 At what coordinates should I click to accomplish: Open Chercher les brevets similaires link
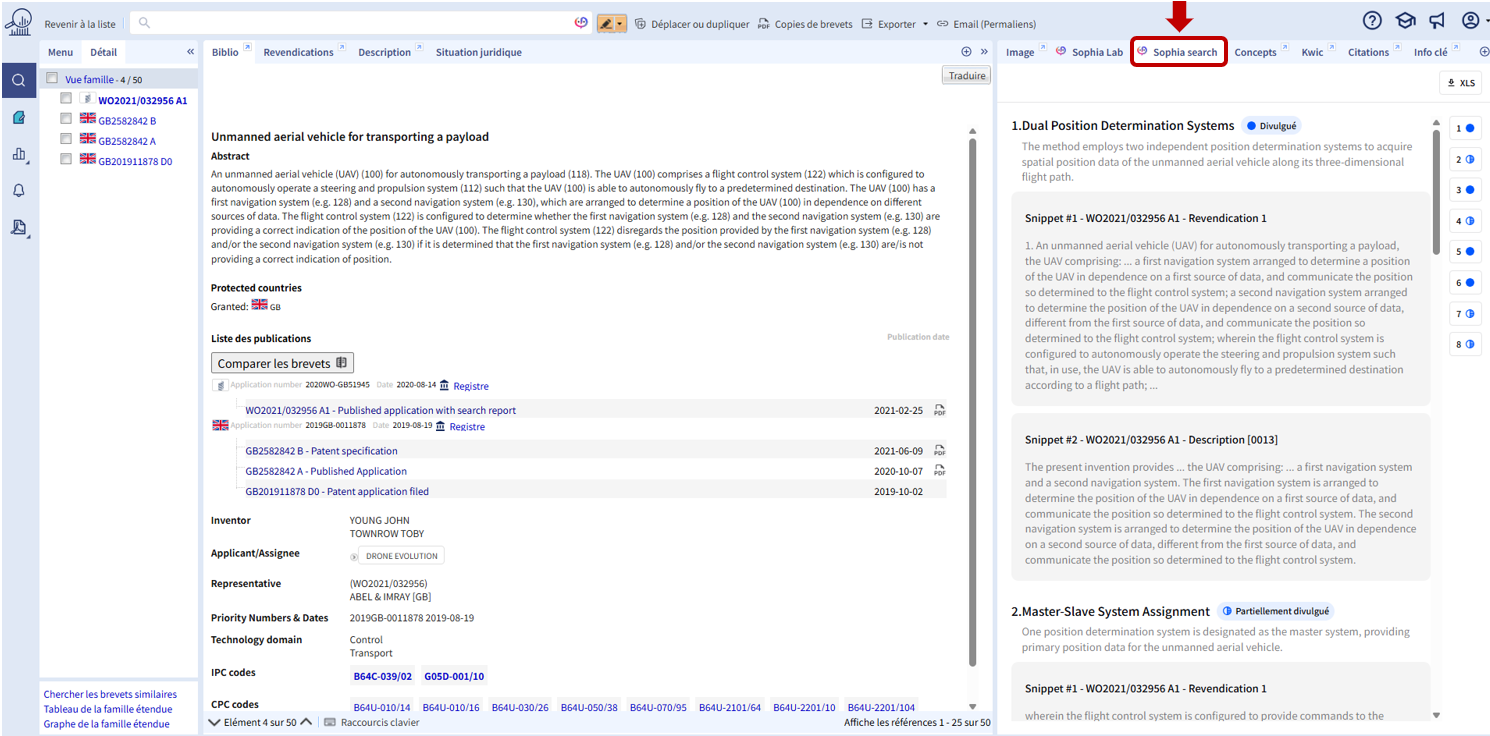[110, 694]
